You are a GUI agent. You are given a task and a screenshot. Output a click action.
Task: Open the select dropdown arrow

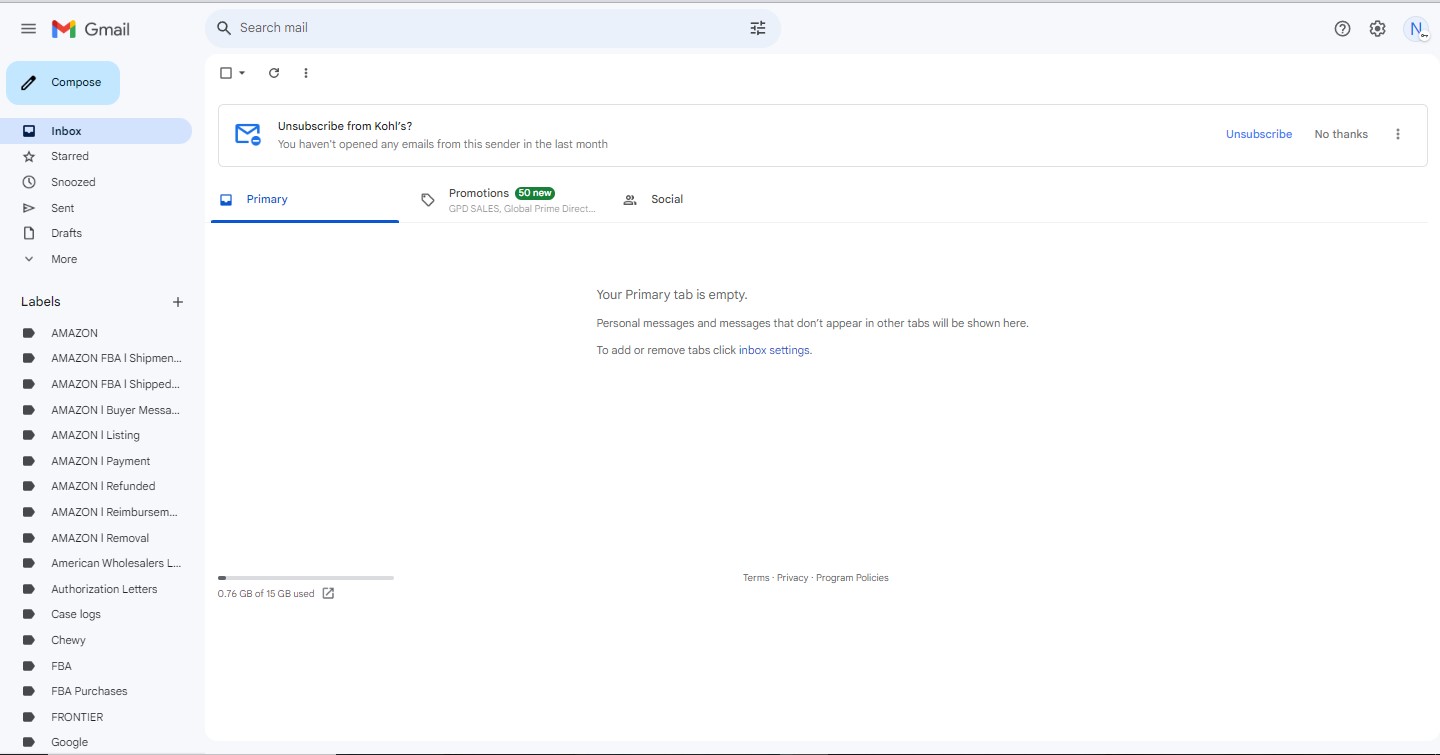(242, 73)
